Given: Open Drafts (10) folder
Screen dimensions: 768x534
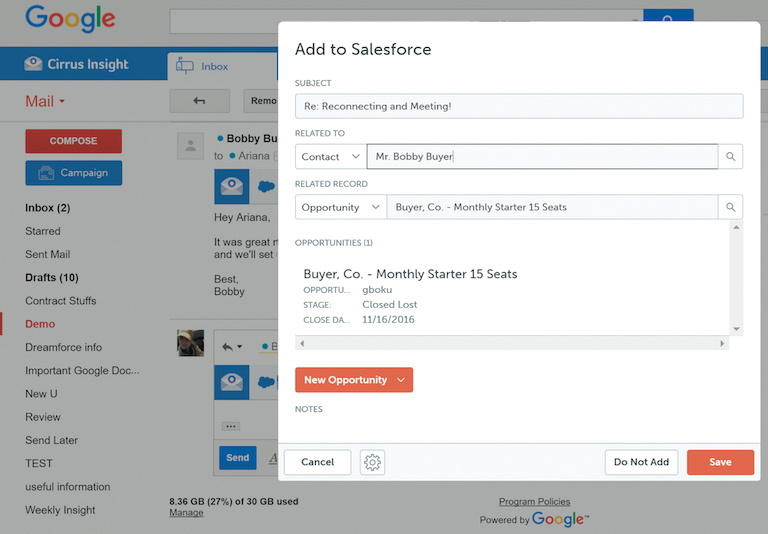Looking at the screenshot, I should (52, 278).
